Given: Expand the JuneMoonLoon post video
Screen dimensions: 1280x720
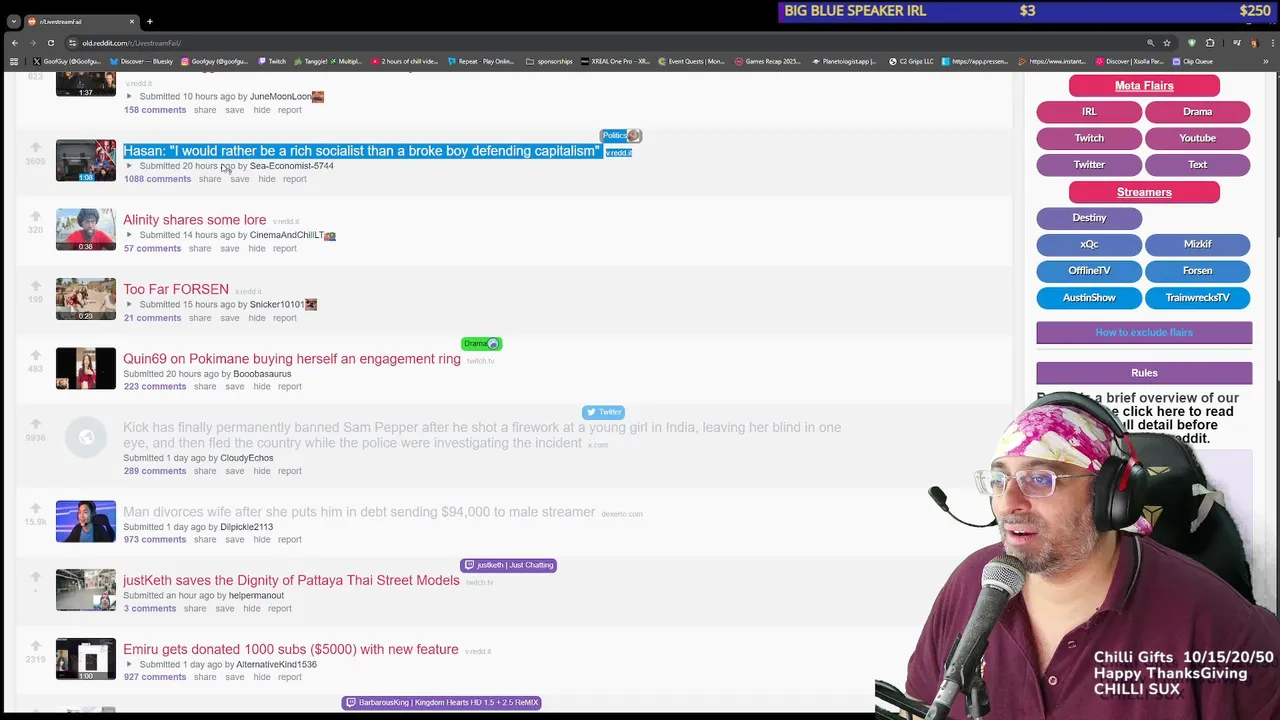Looking at the screenshot, I should click(x=129, y=97).
